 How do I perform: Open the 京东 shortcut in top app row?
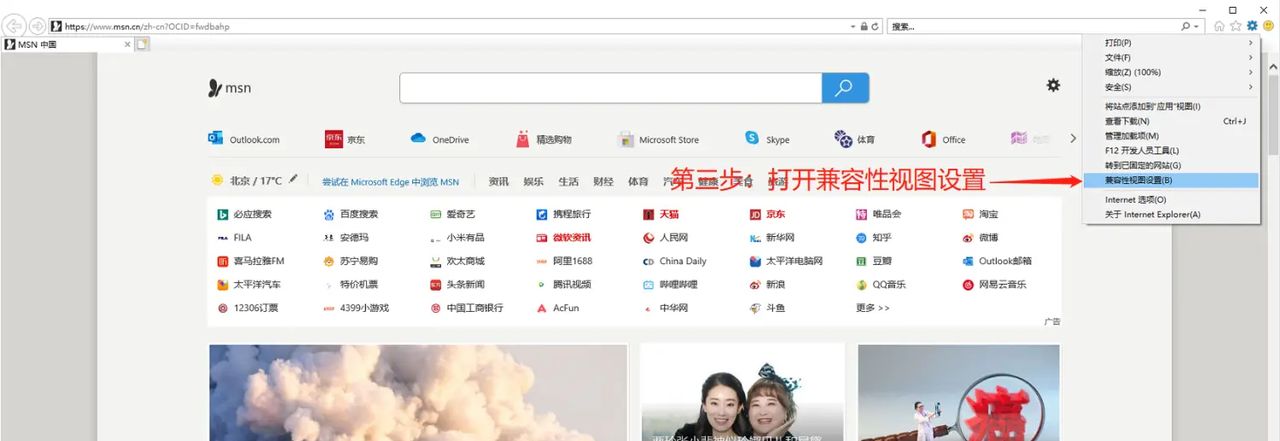(x=345, y=139)
